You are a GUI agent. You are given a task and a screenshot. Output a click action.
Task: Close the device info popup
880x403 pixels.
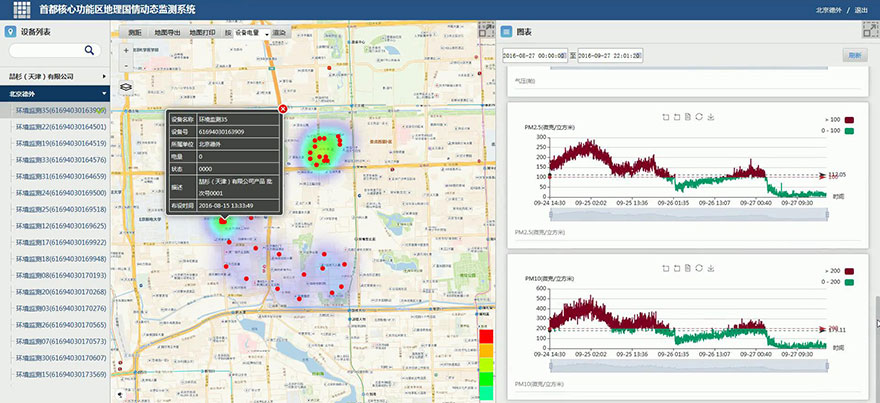tap(282, 108)
